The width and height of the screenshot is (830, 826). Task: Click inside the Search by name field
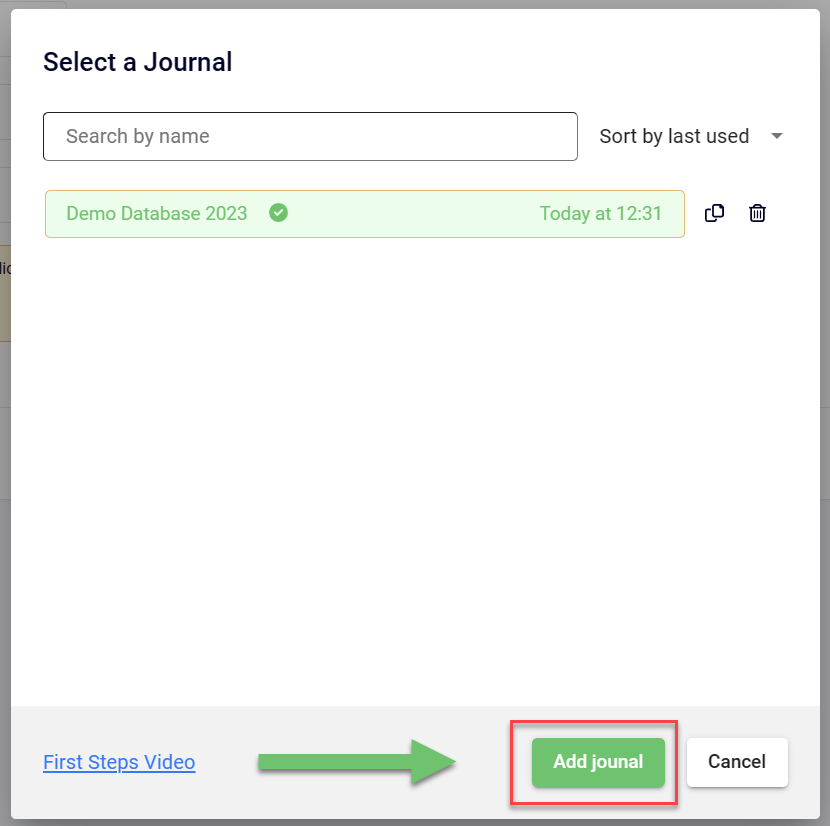(x=310, y=136)
